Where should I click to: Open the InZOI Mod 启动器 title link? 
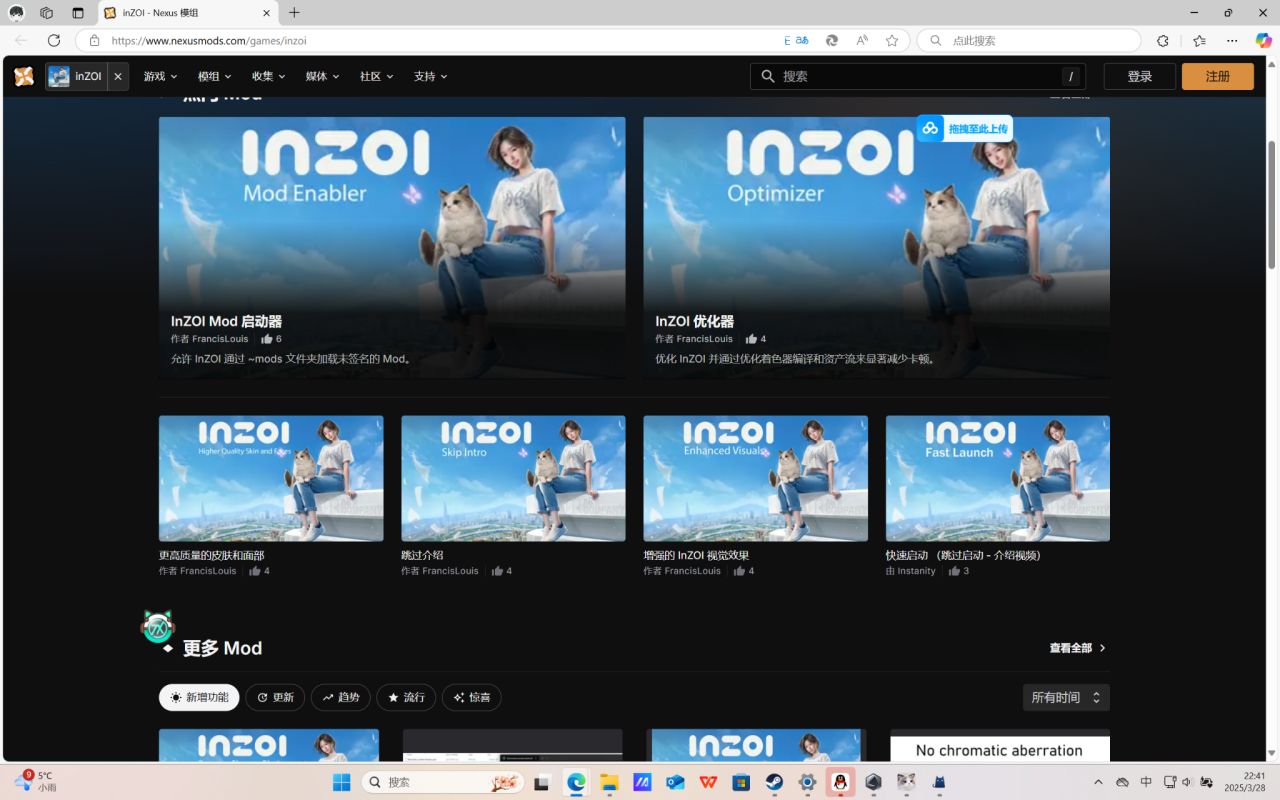pyautogui.click(x=226, y=321)
